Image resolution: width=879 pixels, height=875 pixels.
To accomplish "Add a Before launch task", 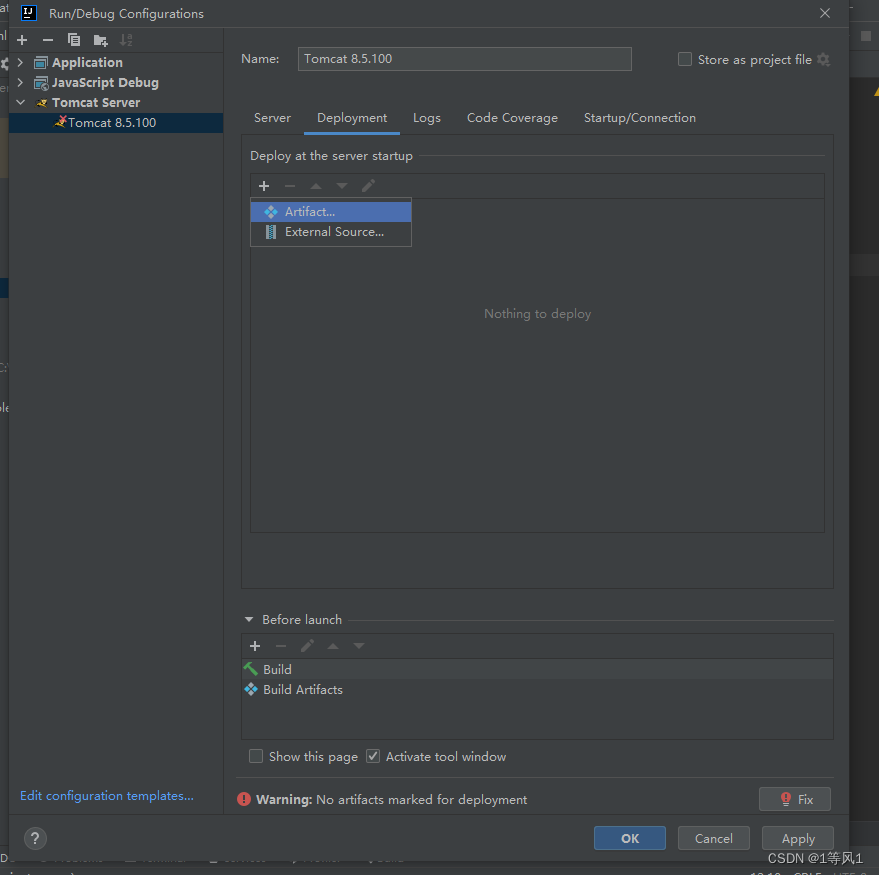I will 255,646.
